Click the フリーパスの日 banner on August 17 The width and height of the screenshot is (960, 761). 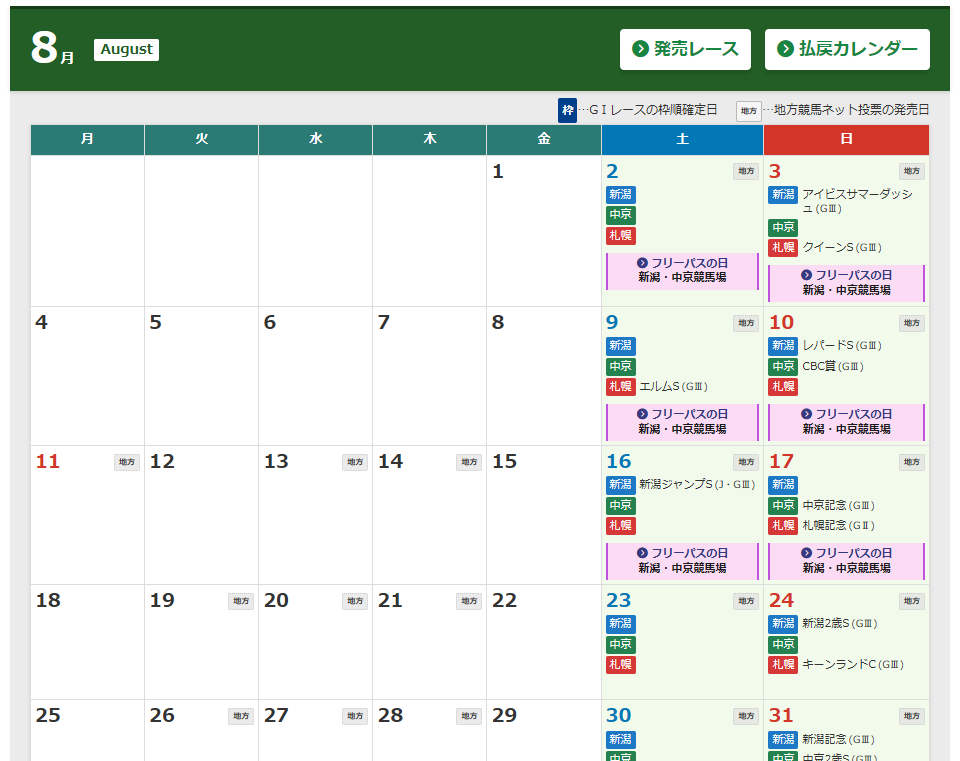pos(846,560)
